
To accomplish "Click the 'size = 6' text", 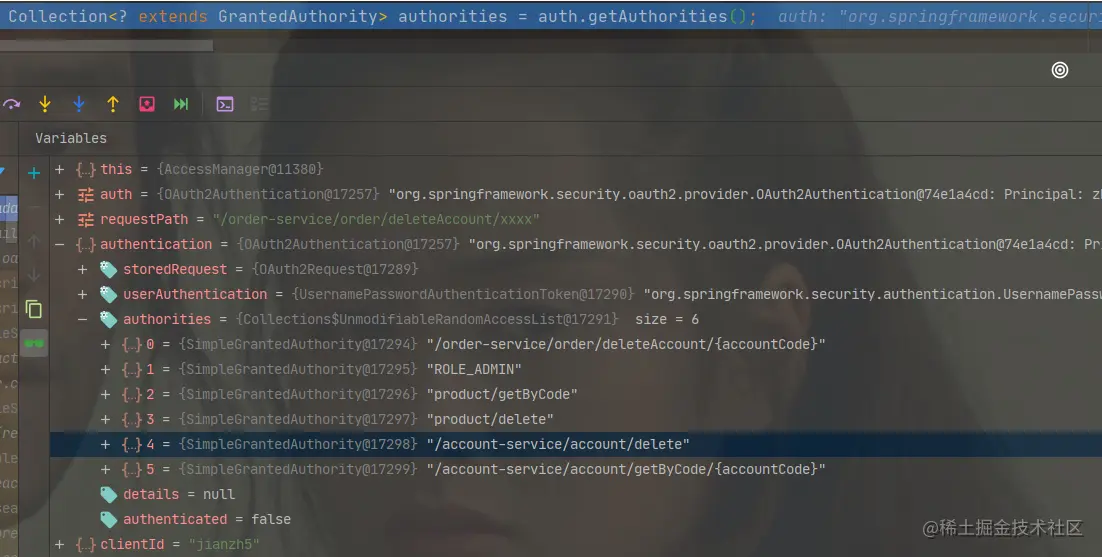I will (x=667, y=320).
